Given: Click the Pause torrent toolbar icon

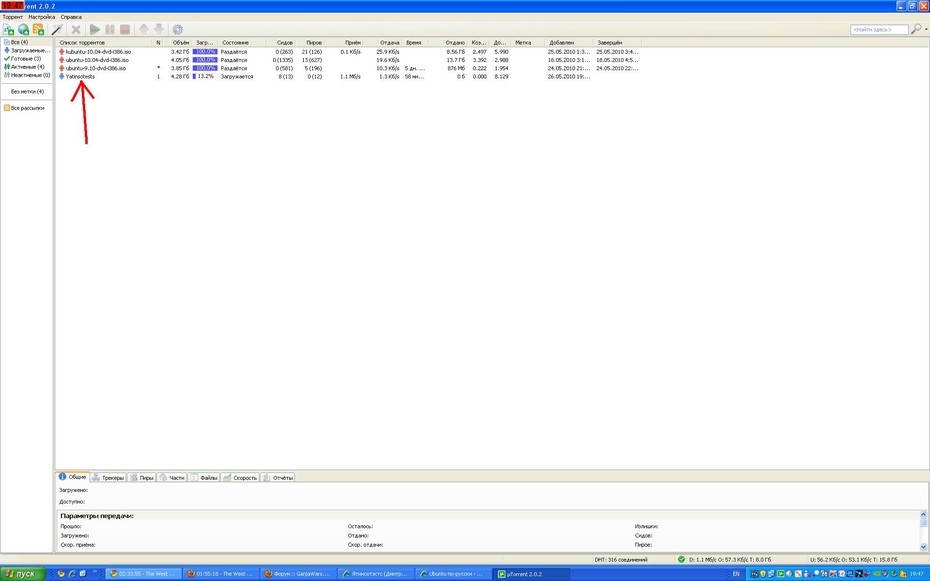Looking at the screenshot, I should [110, 29].
